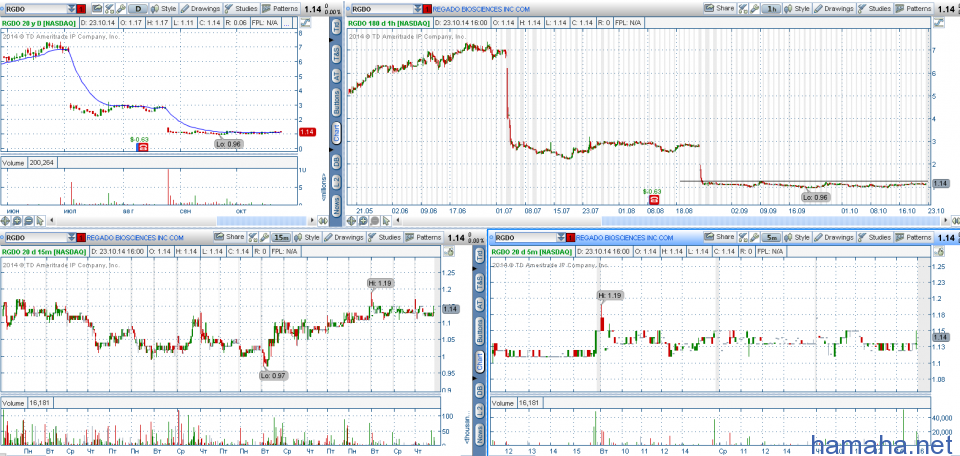This screenshot has width=960, height=456.
Task: Click scroll-right arrow under daily chart
Action: point(312,221)
